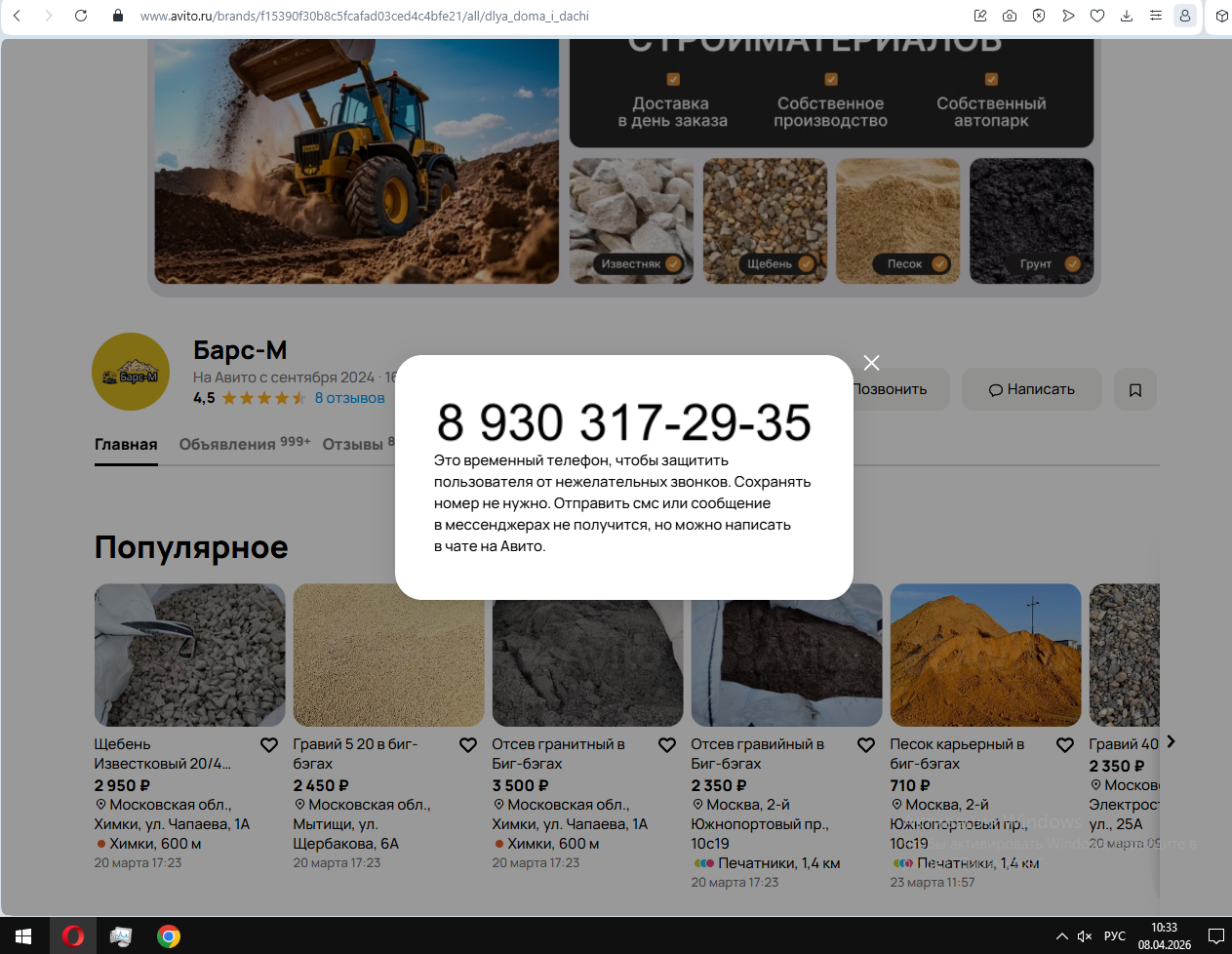Open Песок карьерный в биг-бэгах listing
The image size is (1232, 954).
pyautogui.click(x=957, y=754)
